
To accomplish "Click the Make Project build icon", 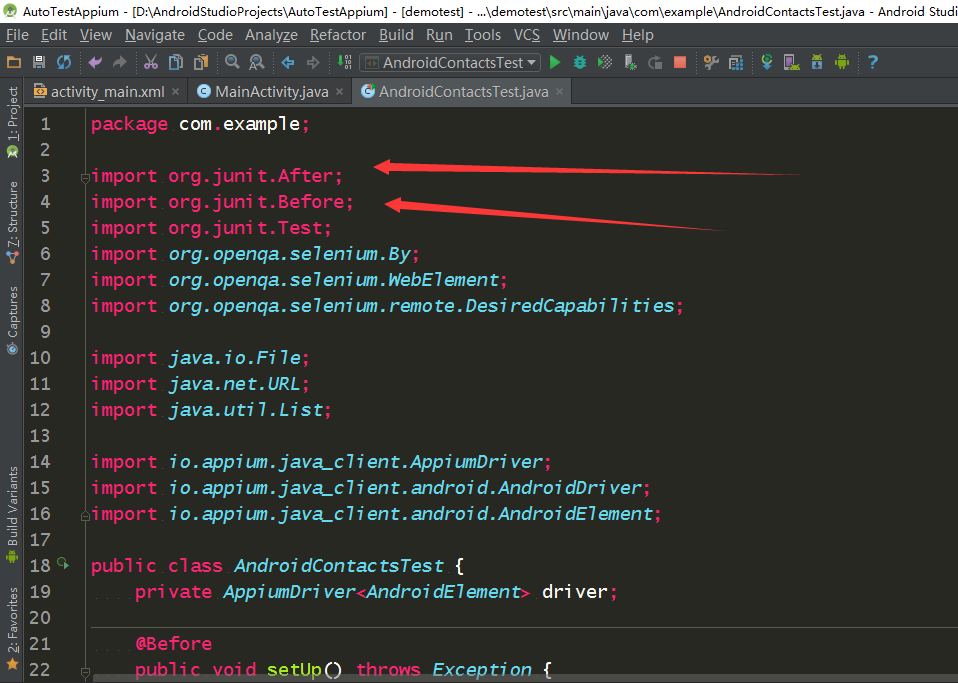I will point(345,62).
